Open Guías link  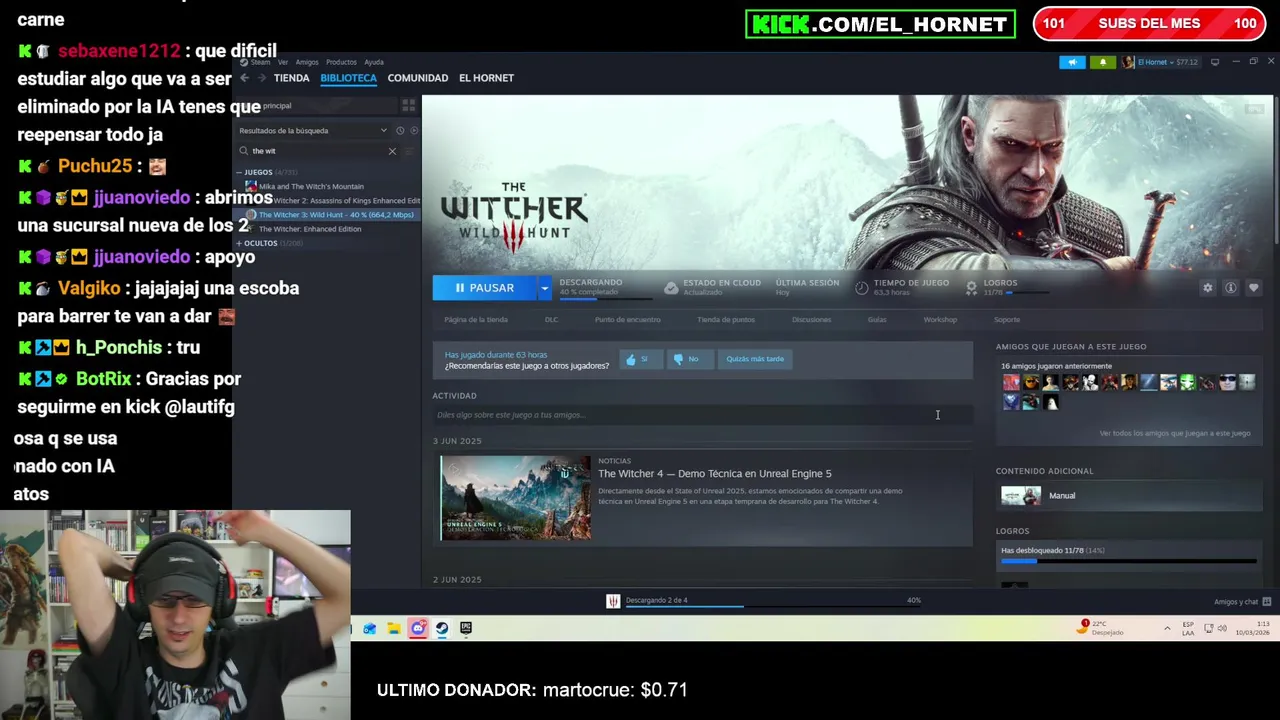[x=877, y=320]
